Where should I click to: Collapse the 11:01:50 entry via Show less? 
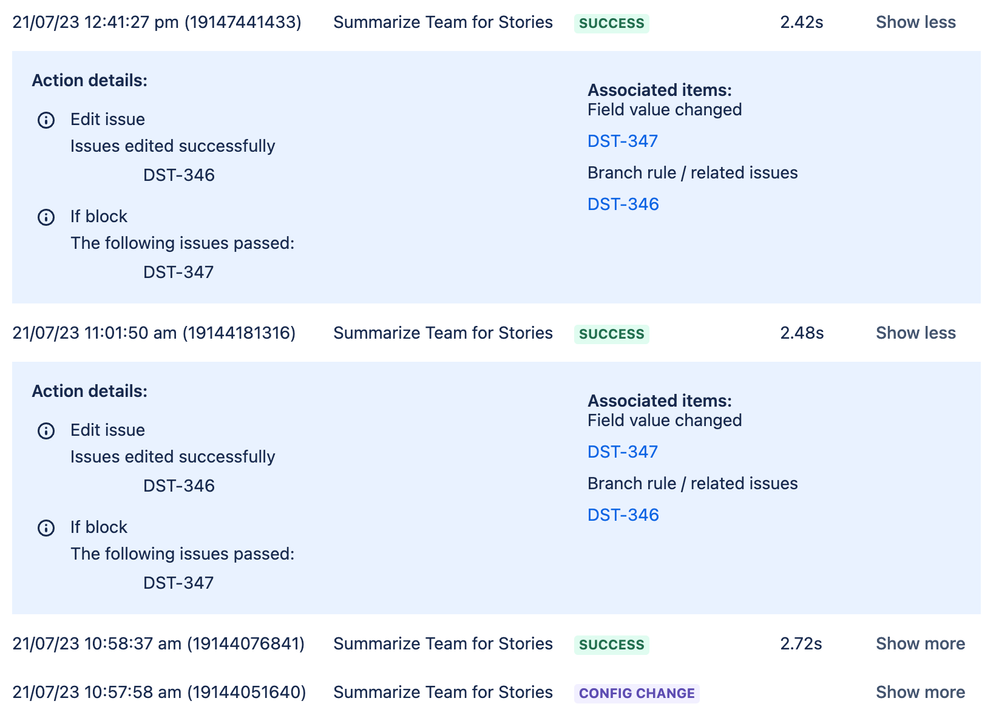915,333
